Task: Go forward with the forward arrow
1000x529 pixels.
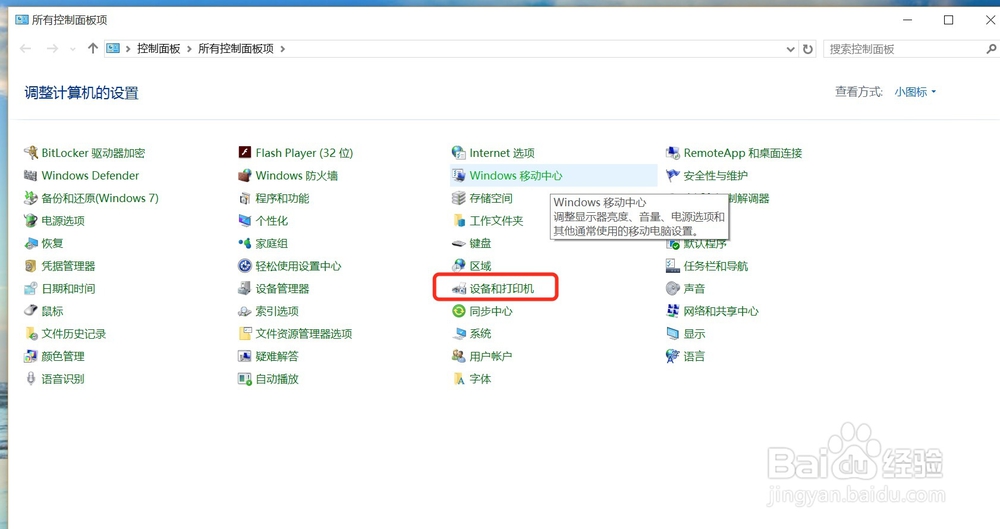Action: click(x=52, y=48)
